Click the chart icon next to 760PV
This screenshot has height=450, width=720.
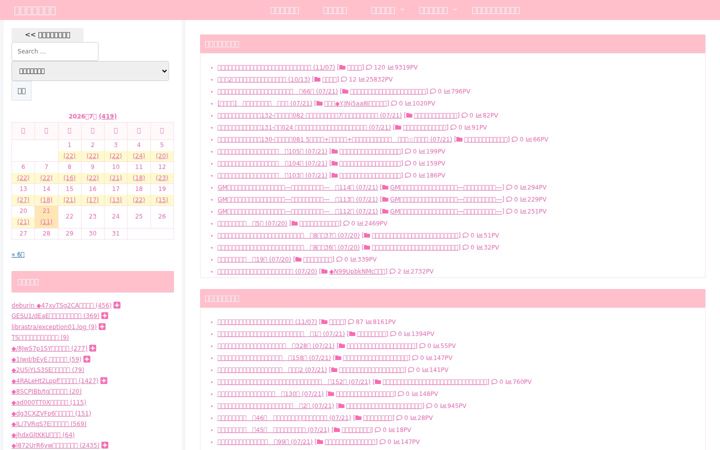click(508, 382)
